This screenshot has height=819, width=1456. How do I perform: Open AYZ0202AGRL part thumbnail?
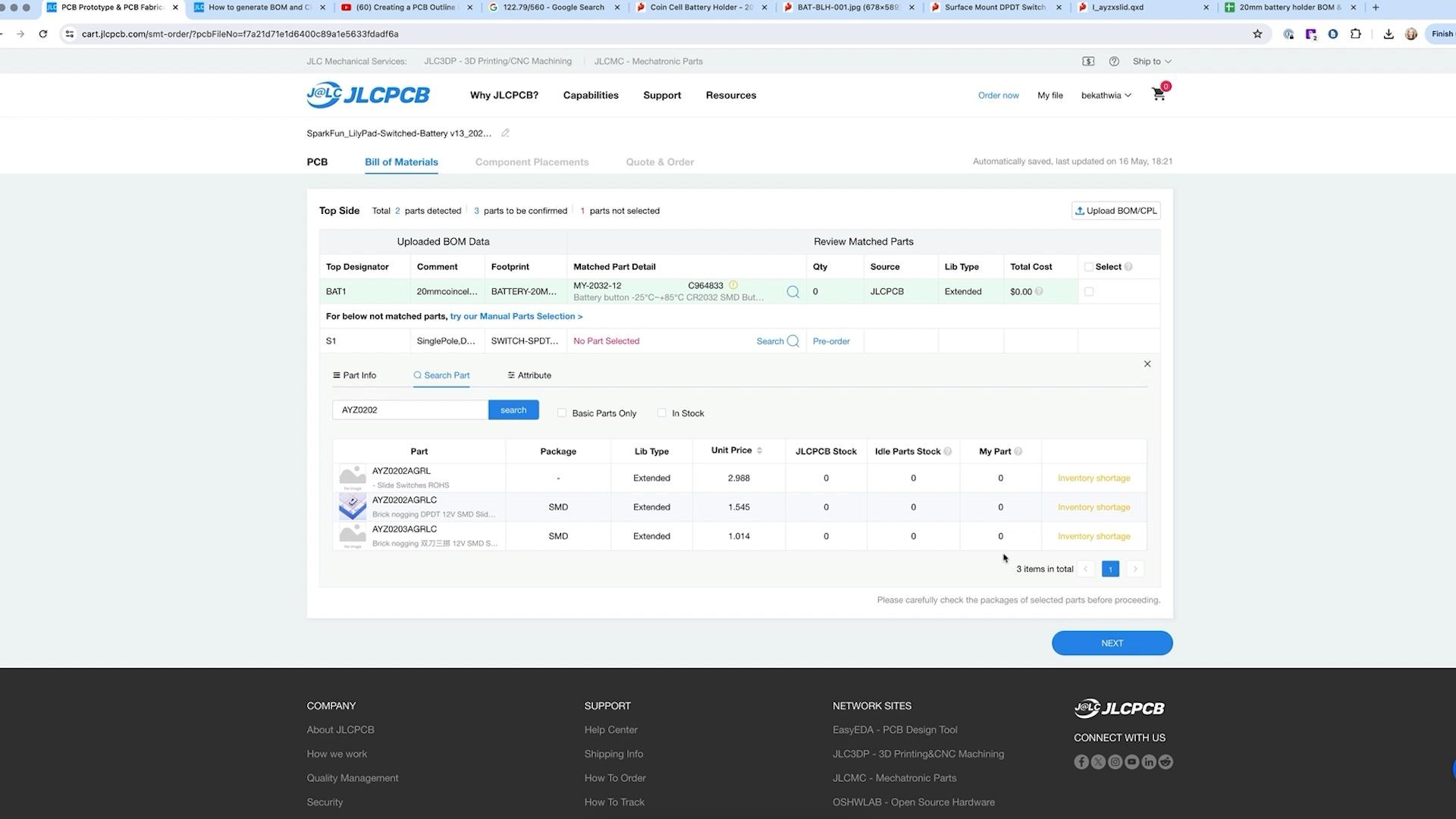click(353, 478)
